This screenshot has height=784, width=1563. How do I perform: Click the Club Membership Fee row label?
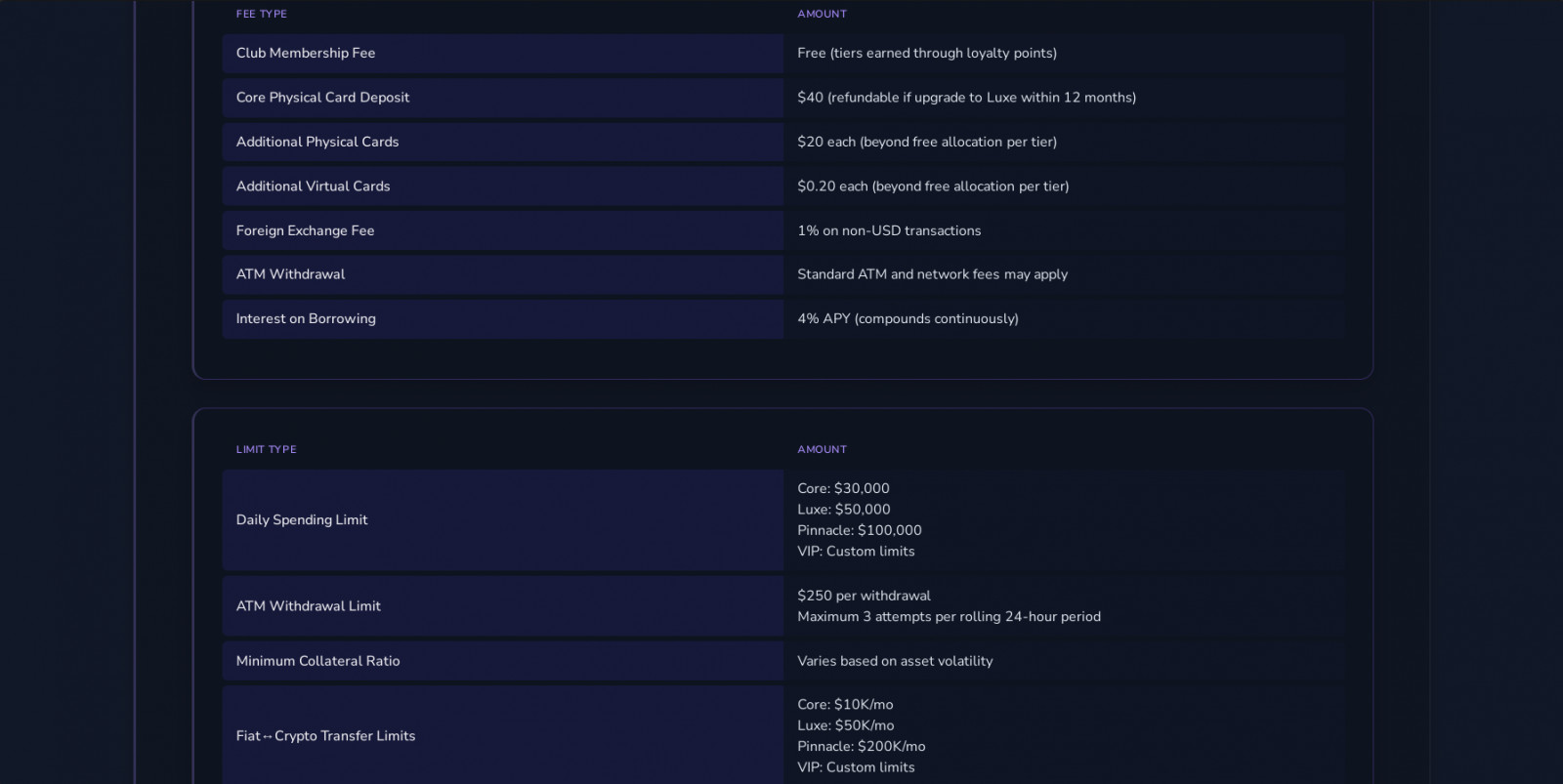click(306, 54)
